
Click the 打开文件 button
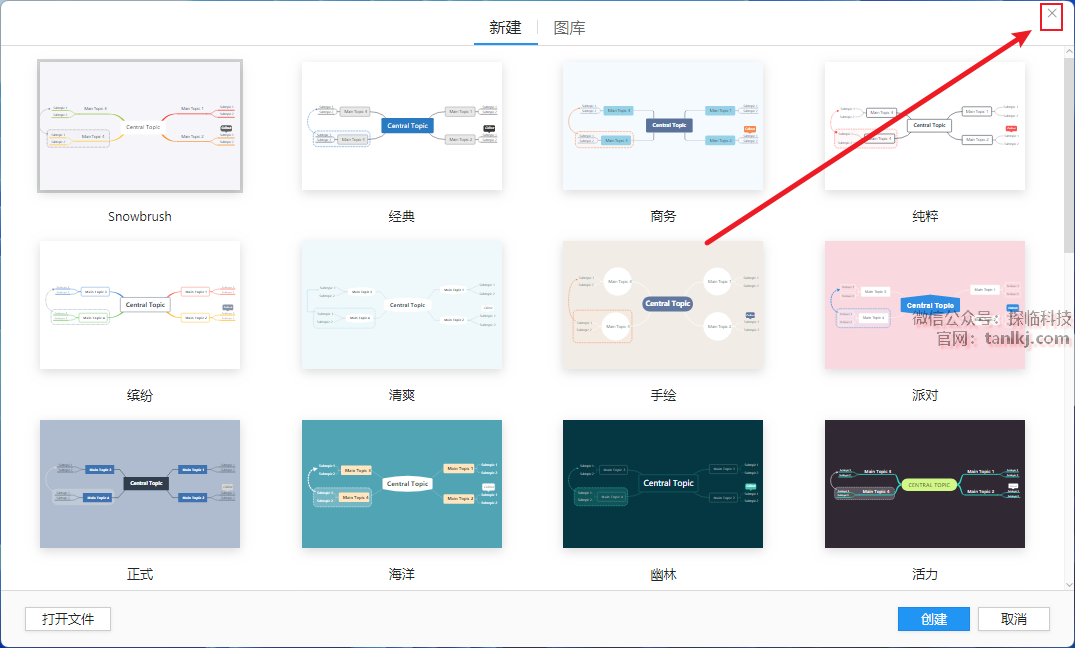[x=68, y=619]
